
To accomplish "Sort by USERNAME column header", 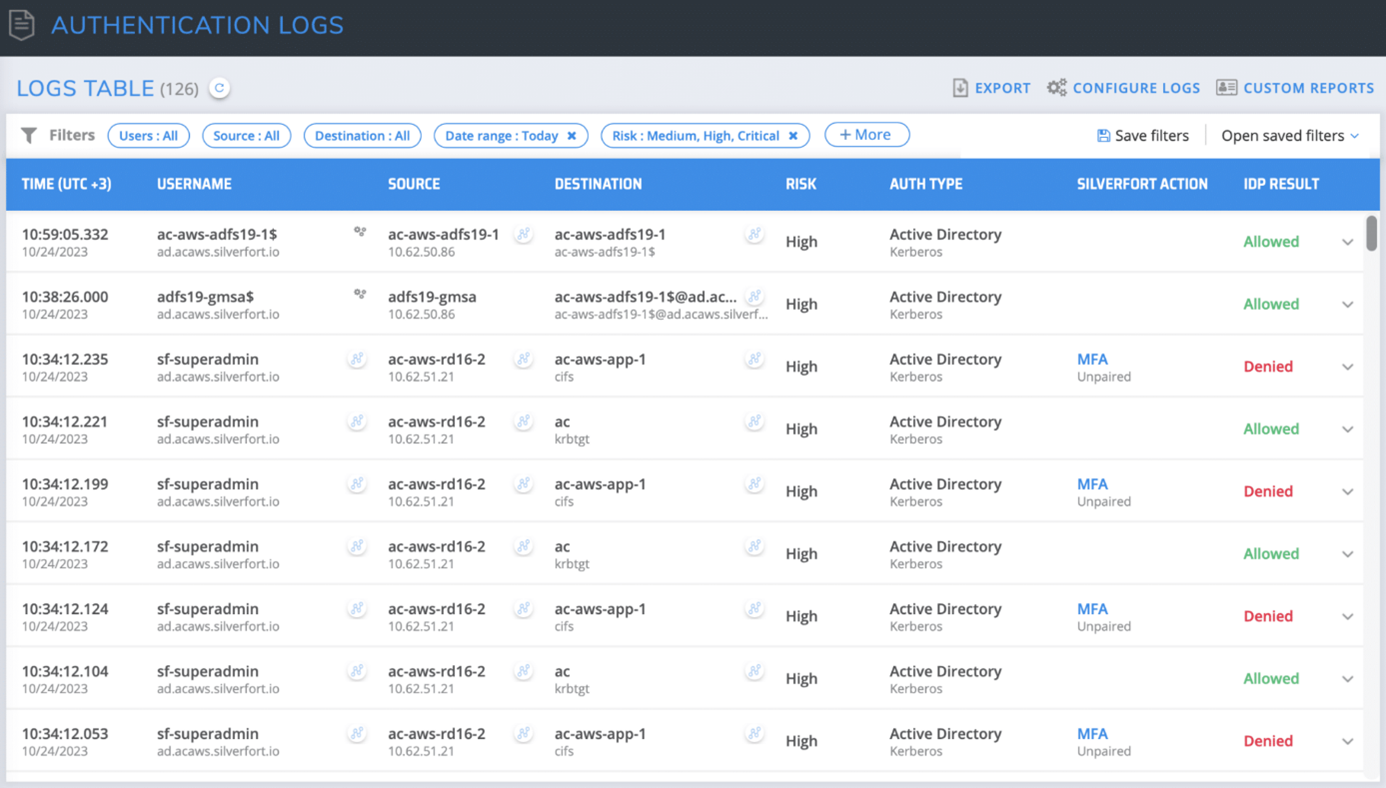I will point(194,184).
